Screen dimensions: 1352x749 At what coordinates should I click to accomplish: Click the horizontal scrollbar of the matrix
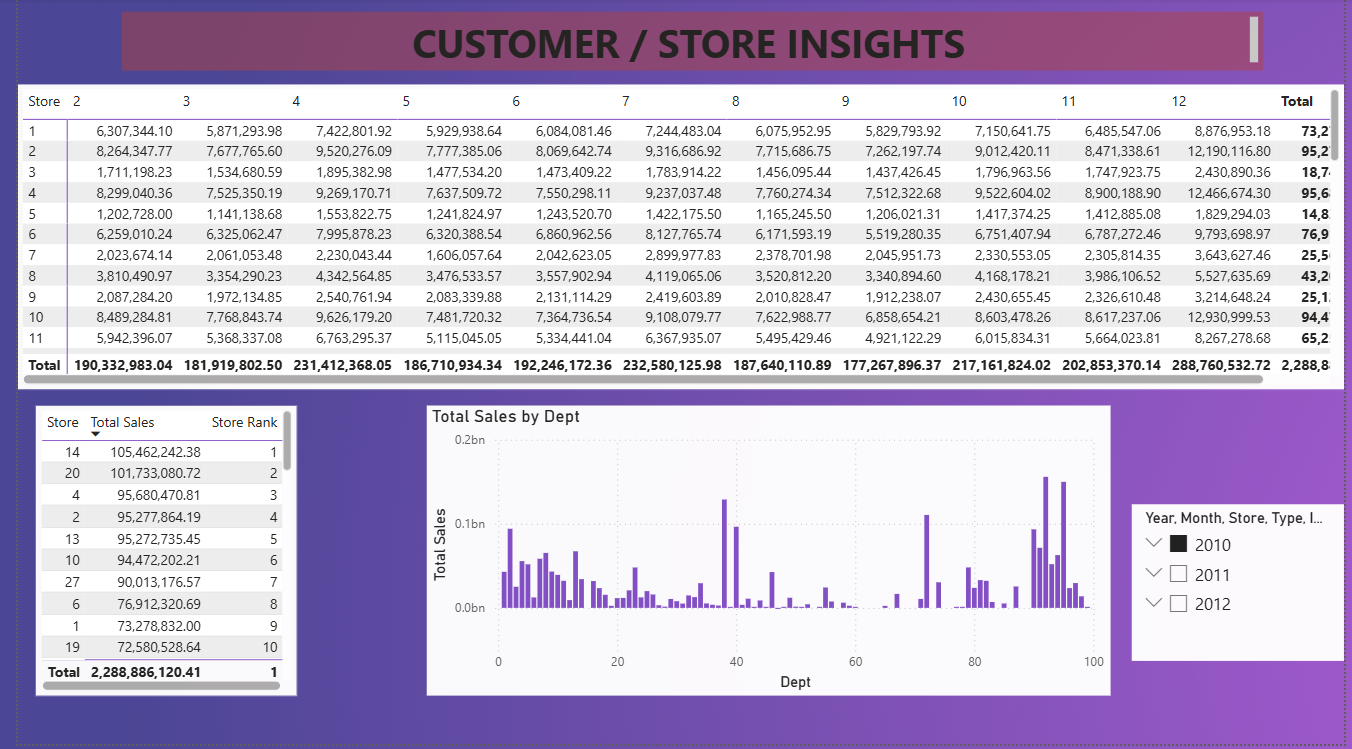tap(645, 379)
